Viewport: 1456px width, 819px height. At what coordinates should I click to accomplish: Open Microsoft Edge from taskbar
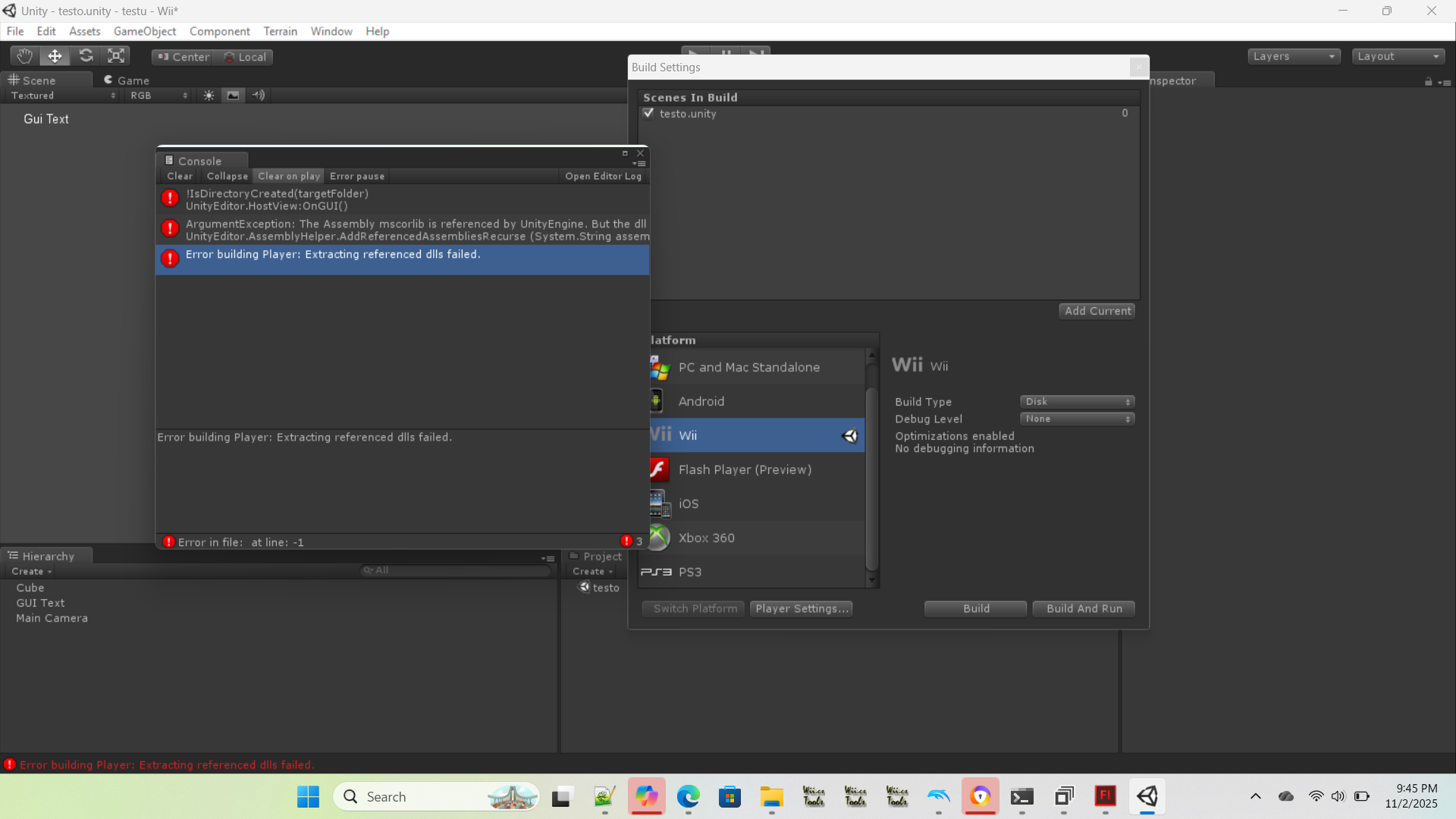click(688, 796)
